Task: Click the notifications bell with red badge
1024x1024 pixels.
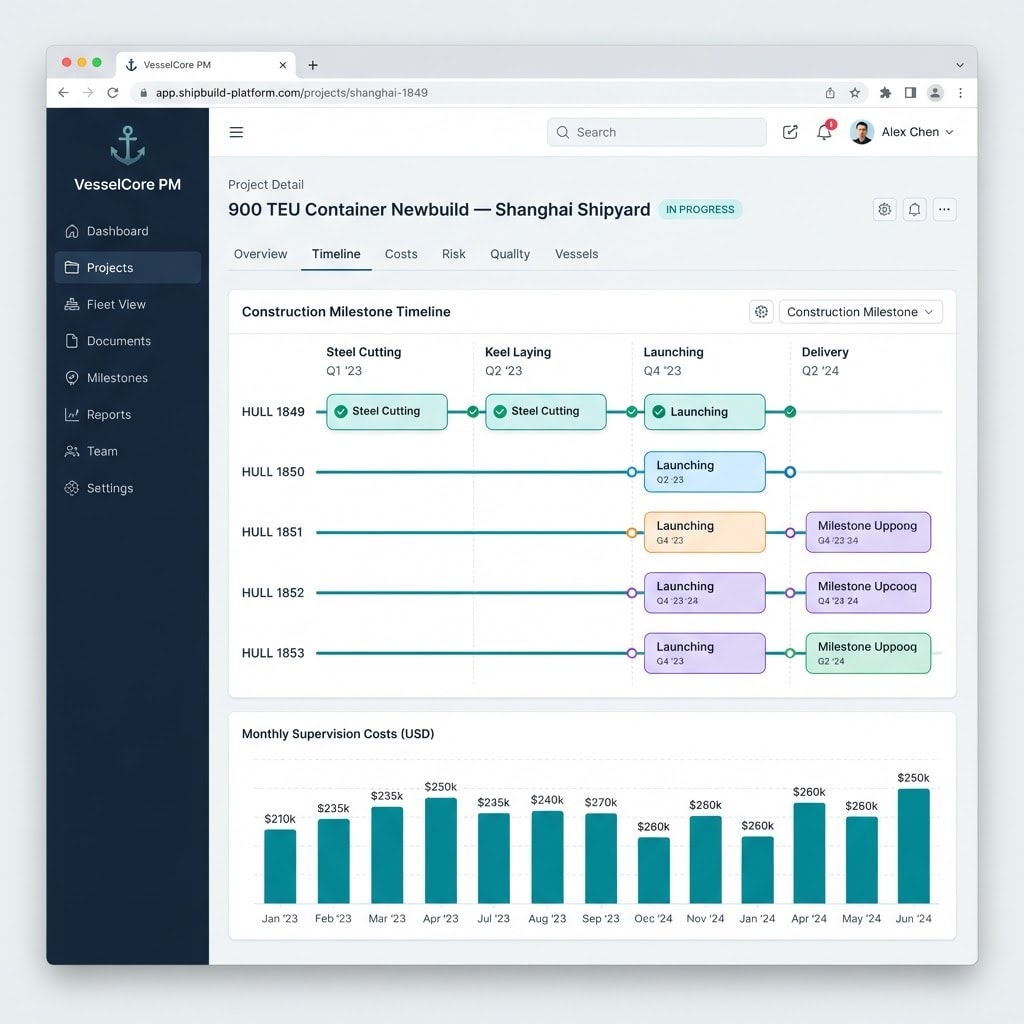Action: pyautogui.click(x=825, y=131)
